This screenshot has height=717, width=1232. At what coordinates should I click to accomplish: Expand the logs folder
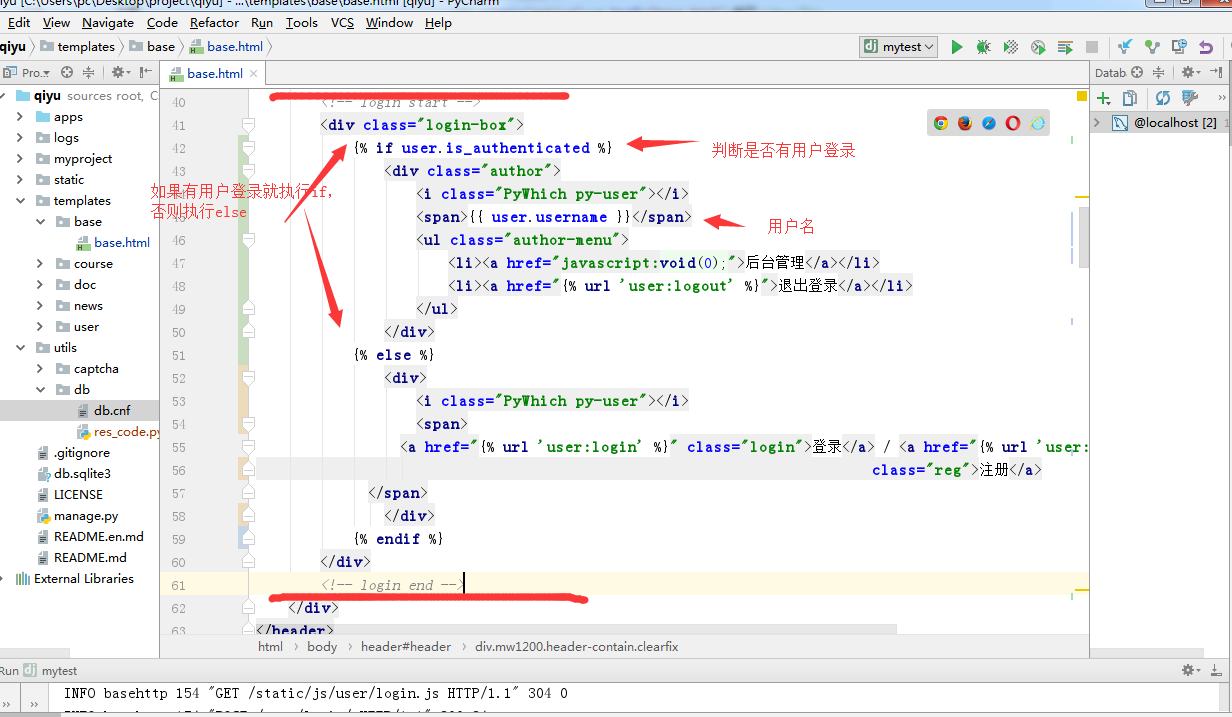pyautogui.click(x=19, y=138)
